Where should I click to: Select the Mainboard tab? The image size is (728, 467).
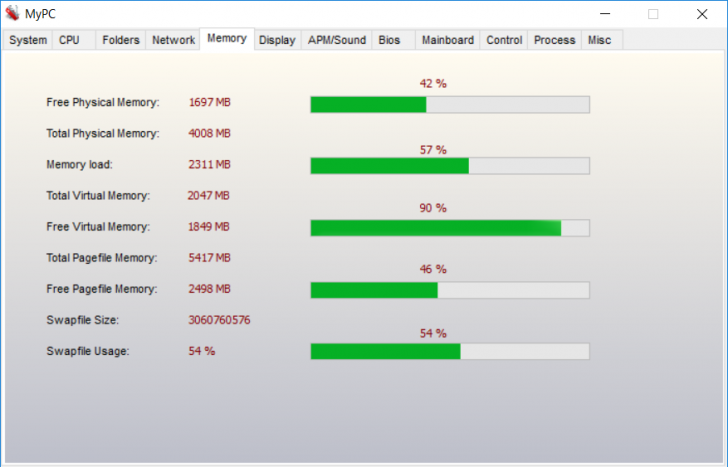point(448,40)
